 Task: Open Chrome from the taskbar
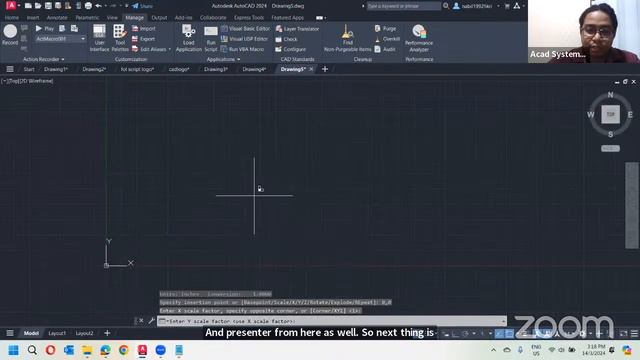pyautogui.click(x=124, y=350)
